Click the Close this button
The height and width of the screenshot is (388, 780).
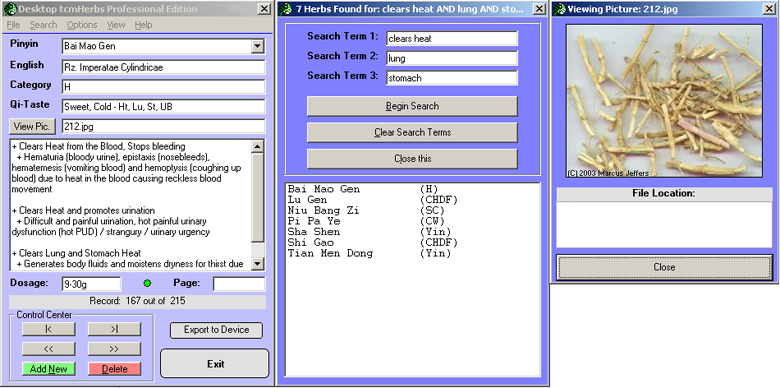pos(412,159)
